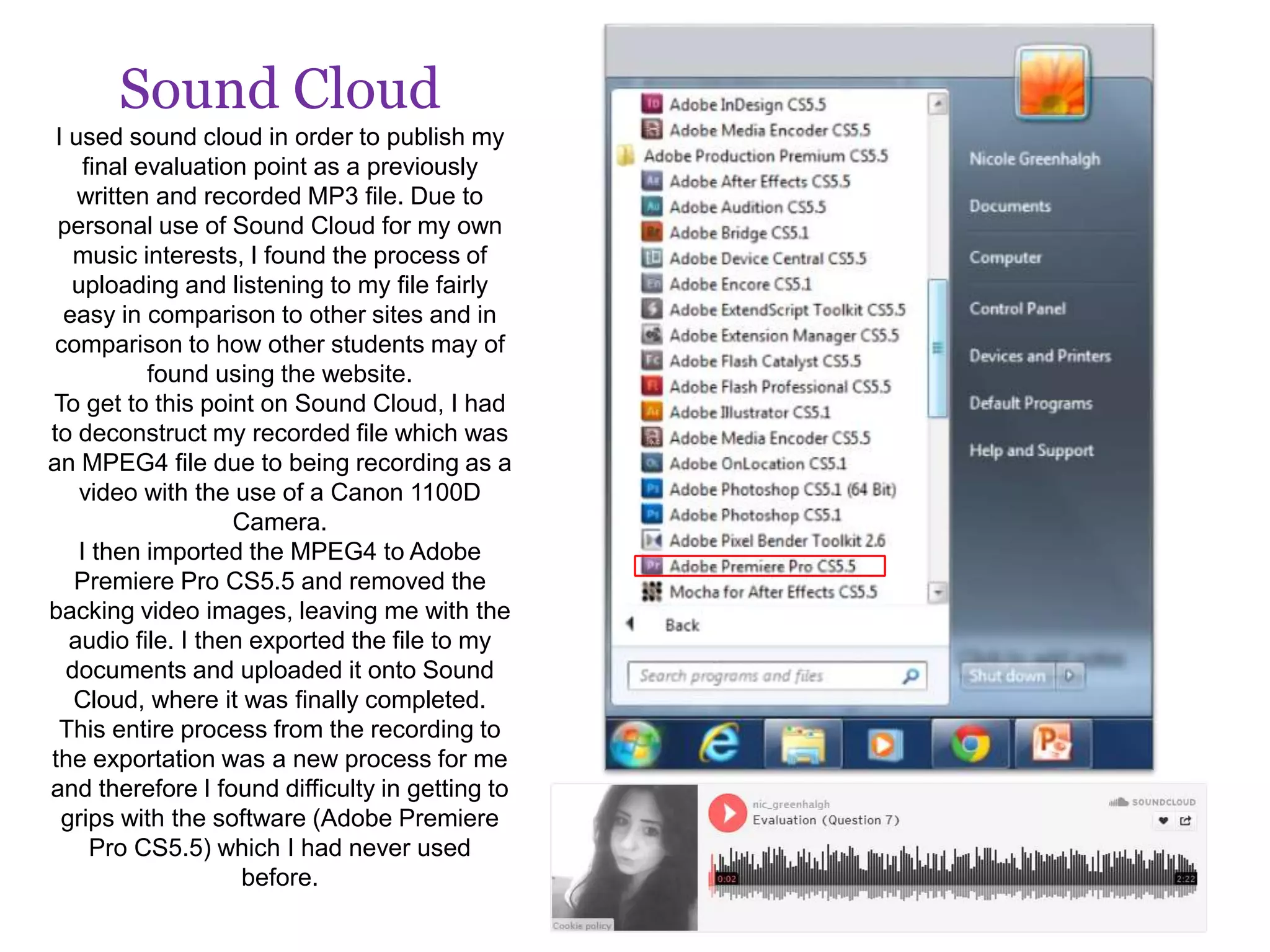1270x952 pixels.
Task: Share the SoundCloud track
Action: click(1185, 821)
